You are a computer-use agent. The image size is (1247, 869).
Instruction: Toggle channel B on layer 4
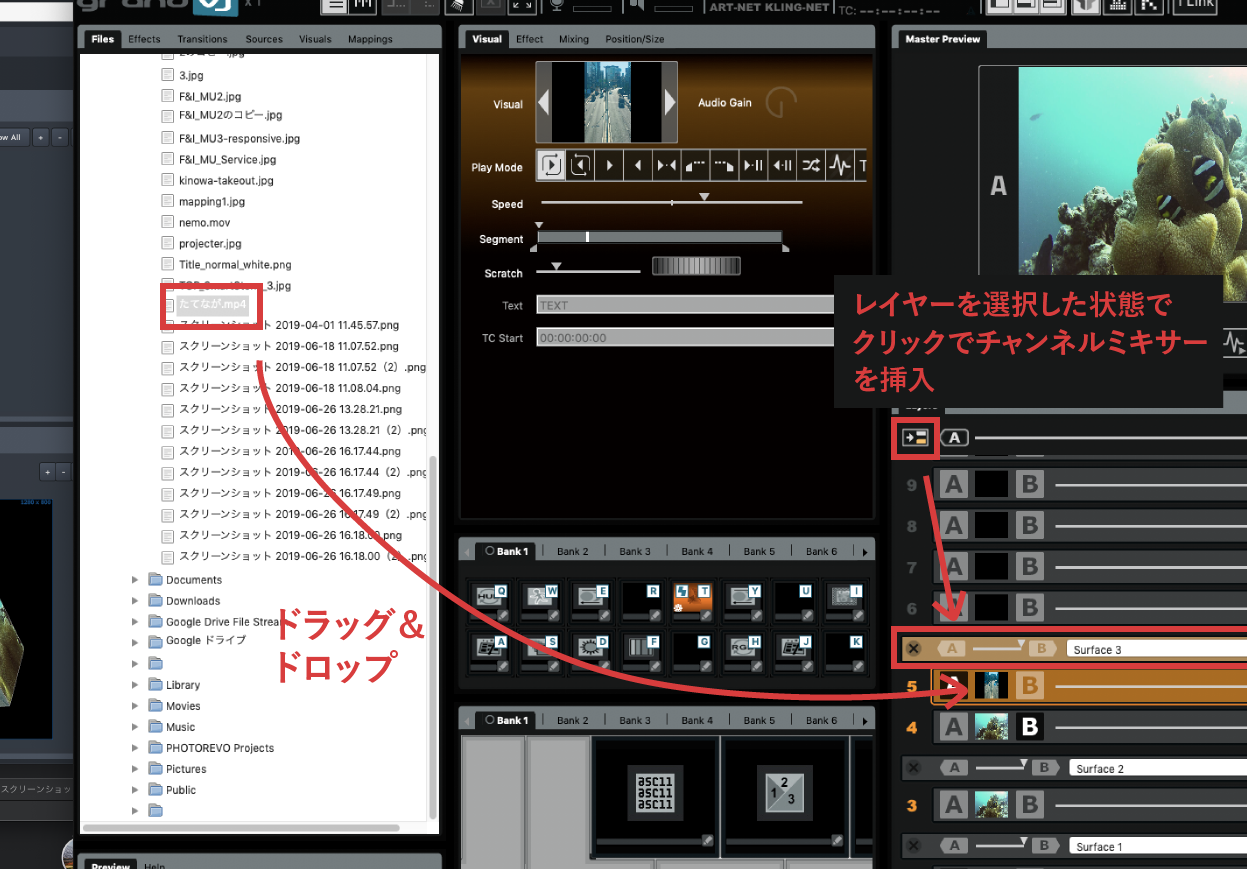[x=1029, y=727]
